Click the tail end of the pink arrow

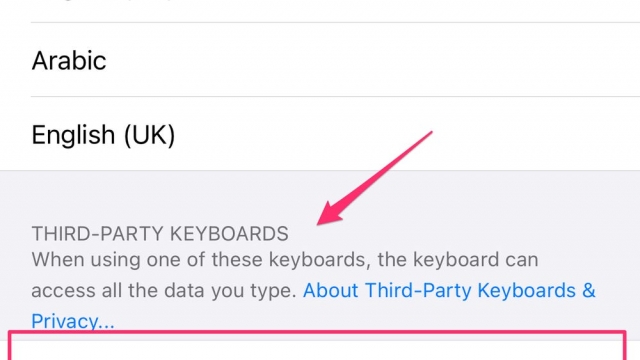pyautogui.click(x=429, y=134)
